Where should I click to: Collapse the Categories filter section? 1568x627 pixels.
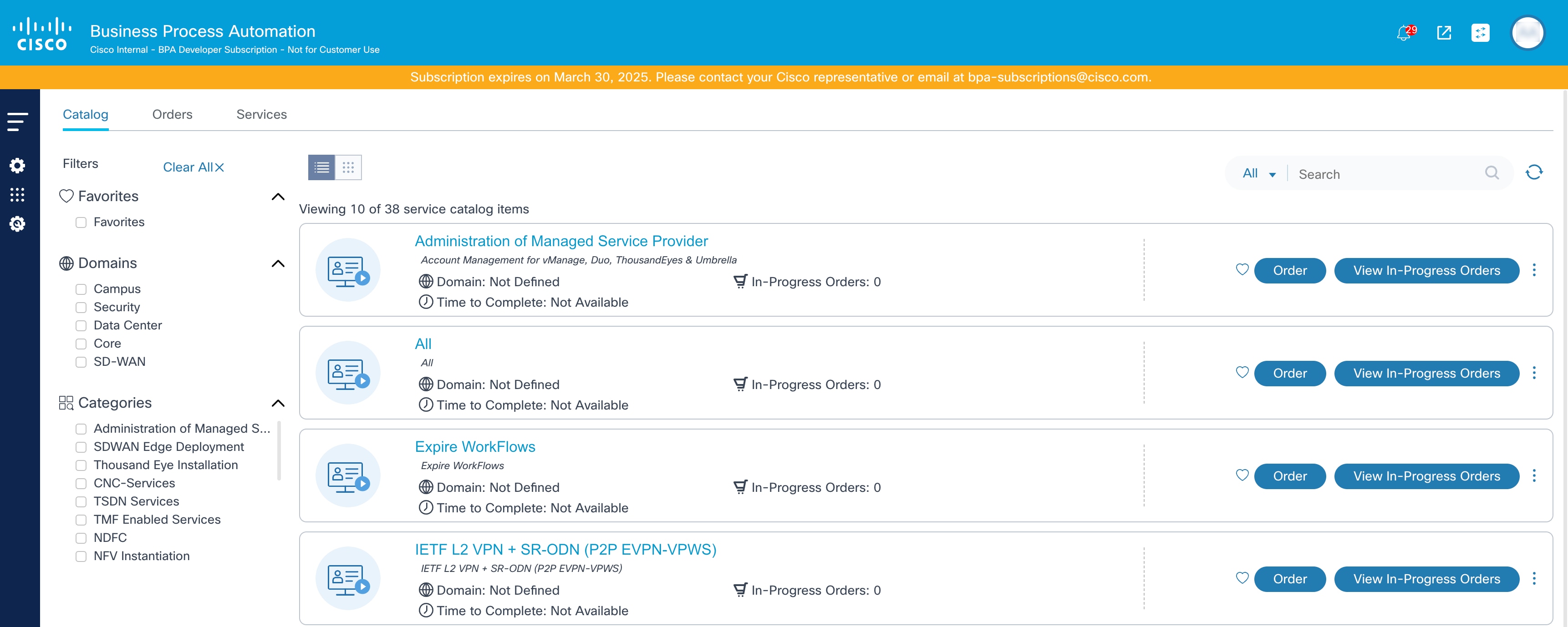coord(278,403)
